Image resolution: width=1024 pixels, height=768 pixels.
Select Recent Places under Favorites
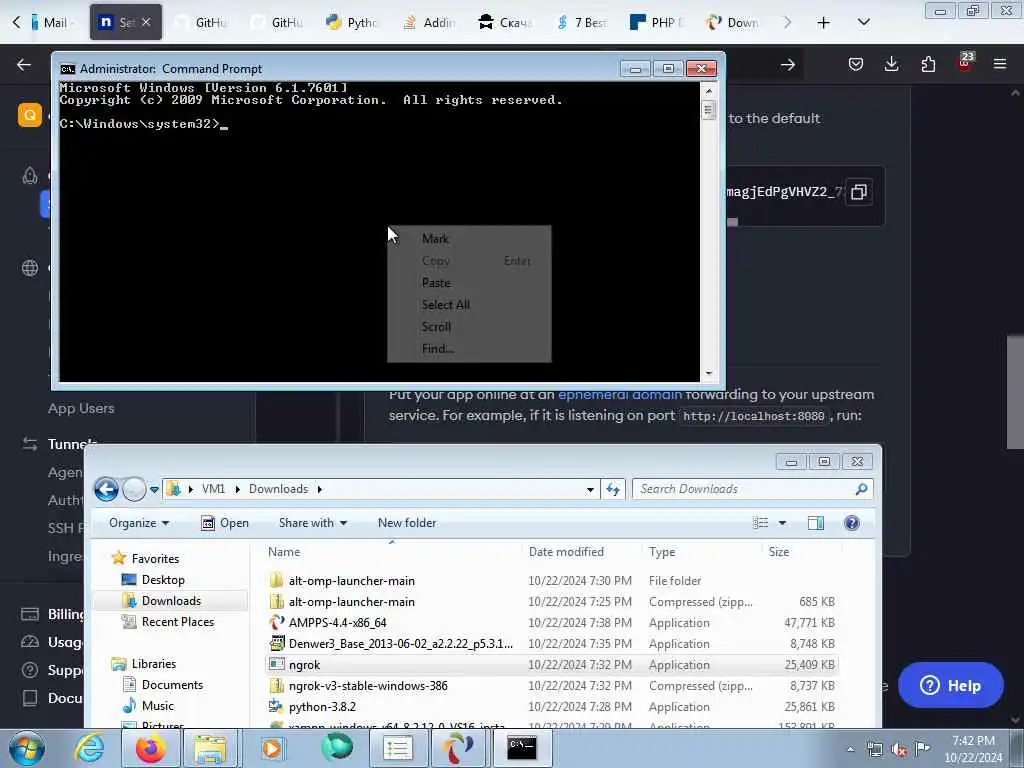click(178, 622)
